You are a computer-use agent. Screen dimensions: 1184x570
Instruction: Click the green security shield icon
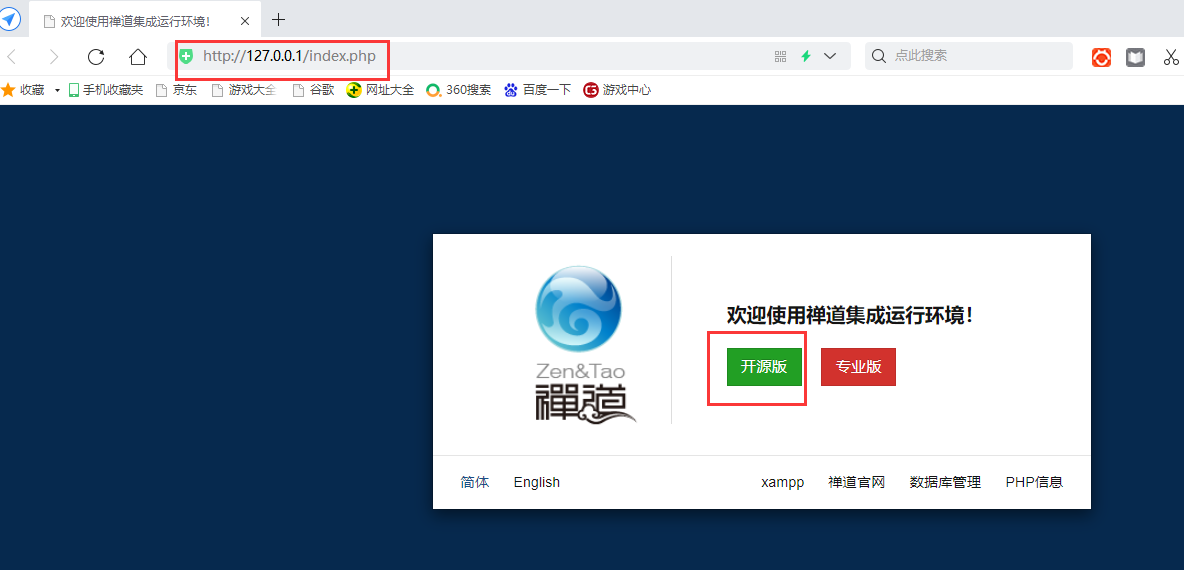[186, 56]
